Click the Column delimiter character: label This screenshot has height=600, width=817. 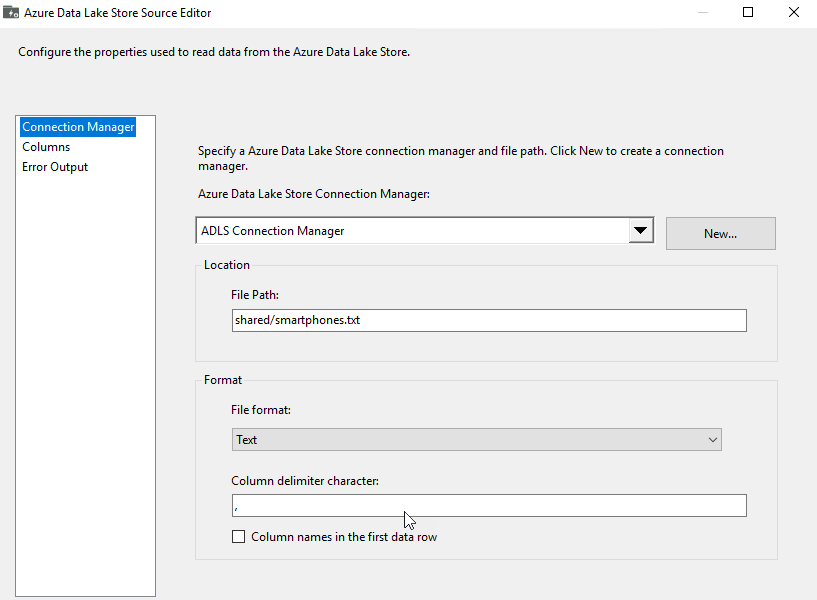point(305,481)
